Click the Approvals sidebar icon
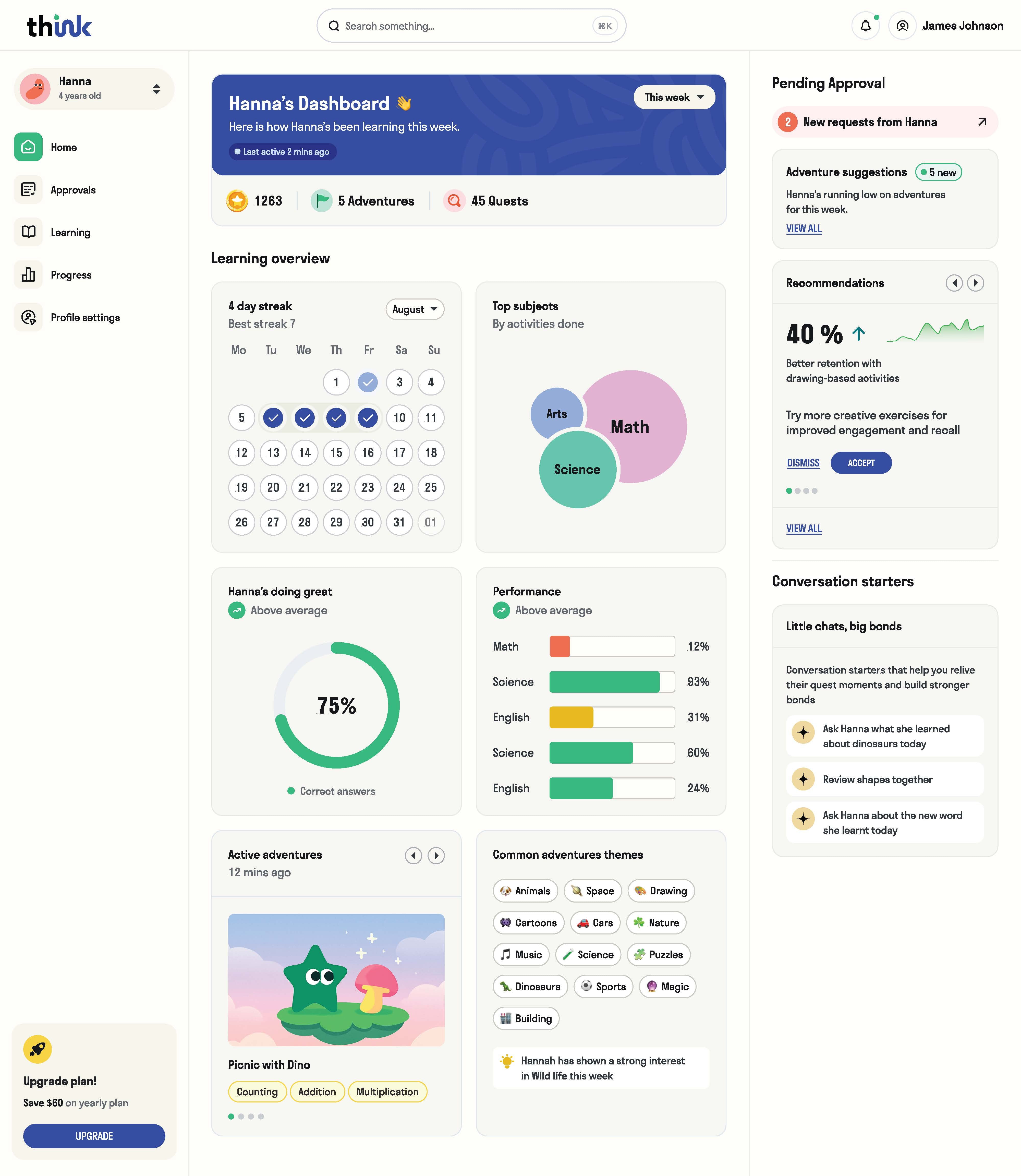Image resolution: width=1021 pixels, height=1176 pixels. (29, 190)
